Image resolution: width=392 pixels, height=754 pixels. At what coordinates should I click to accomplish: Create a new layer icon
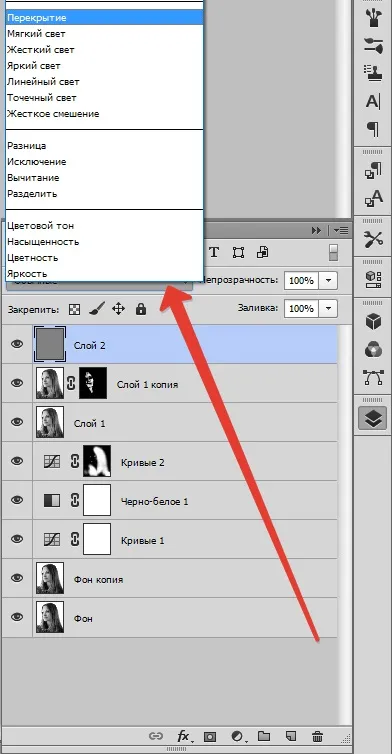click(x=290, y=736)
